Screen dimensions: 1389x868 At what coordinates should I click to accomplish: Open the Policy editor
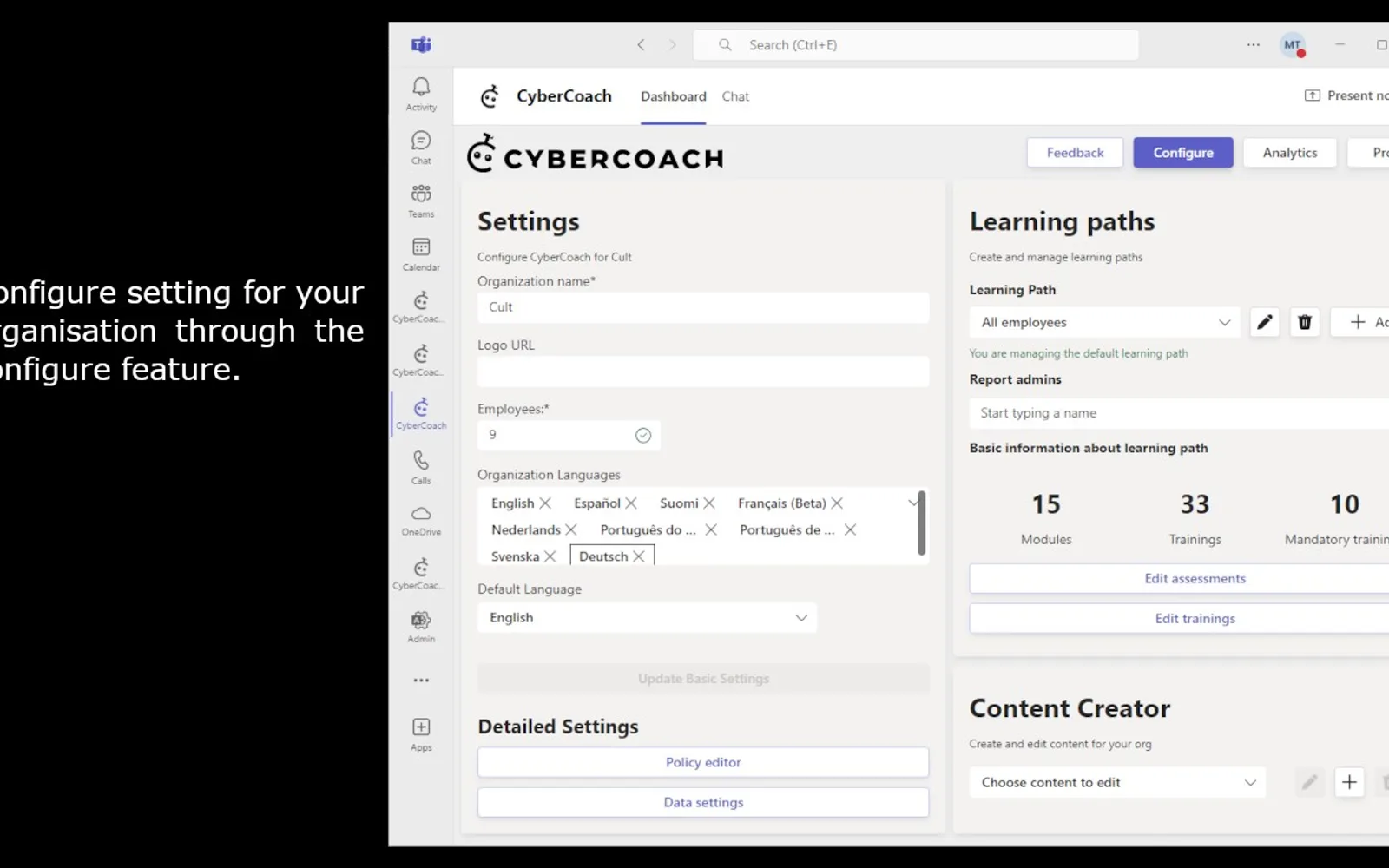pos(703,762)
